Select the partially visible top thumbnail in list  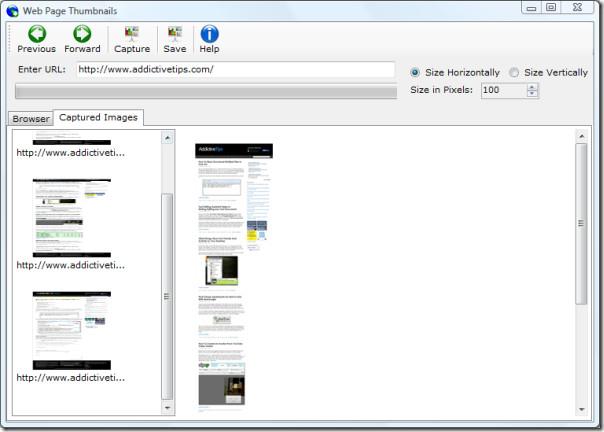[72, 138]
